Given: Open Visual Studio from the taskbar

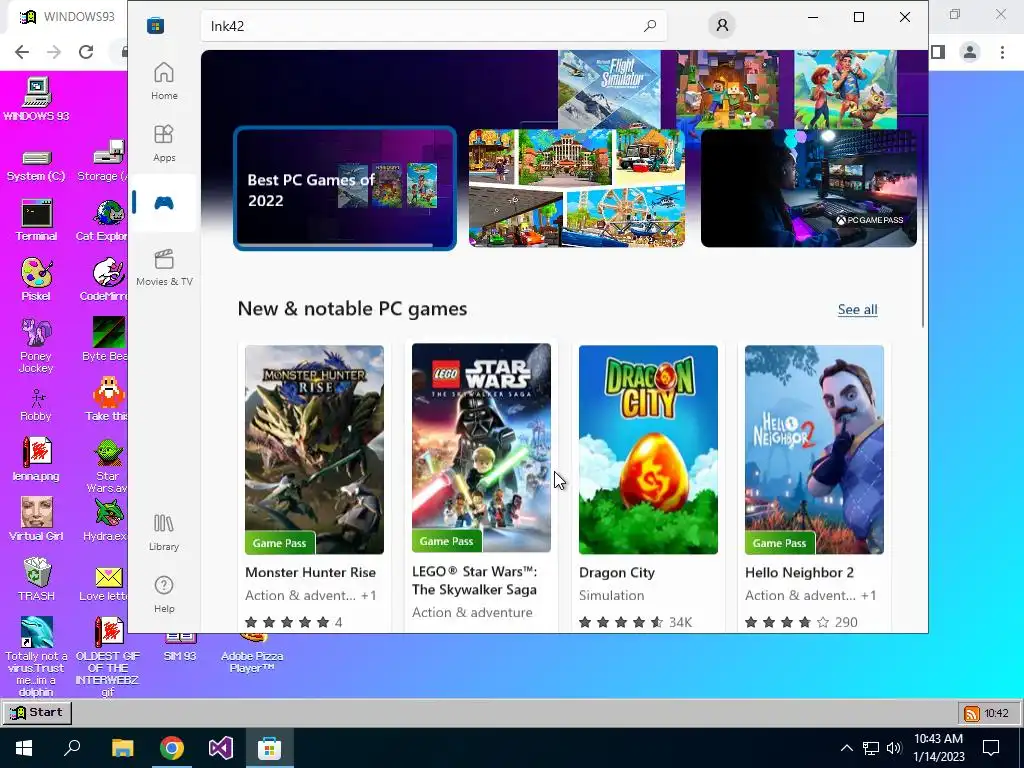Looking at the screenshot, I should coord(221,748).
